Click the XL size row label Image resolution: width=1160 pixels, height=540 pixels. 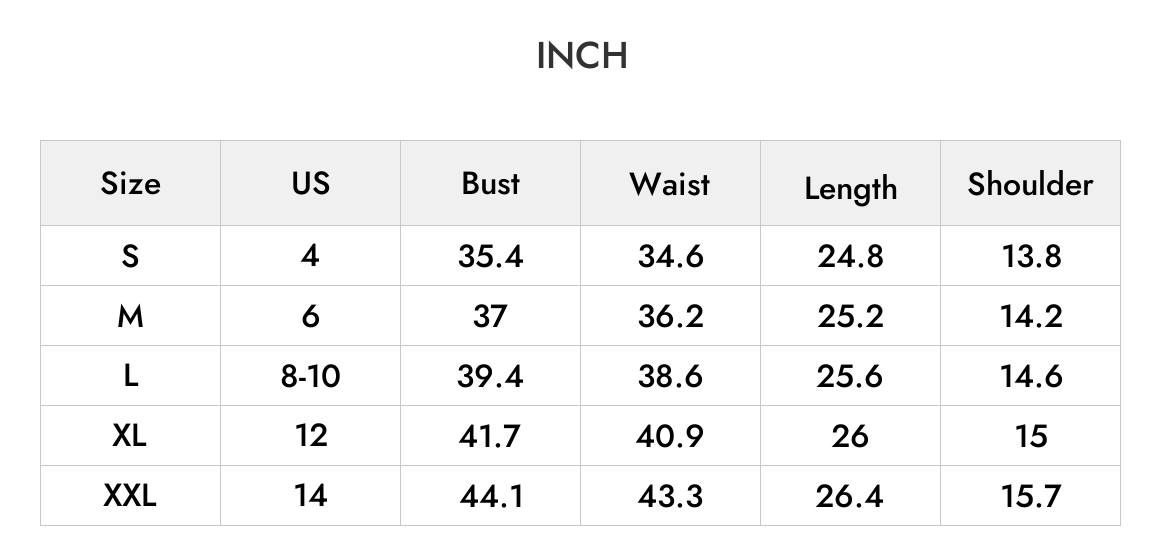point(130,436)
